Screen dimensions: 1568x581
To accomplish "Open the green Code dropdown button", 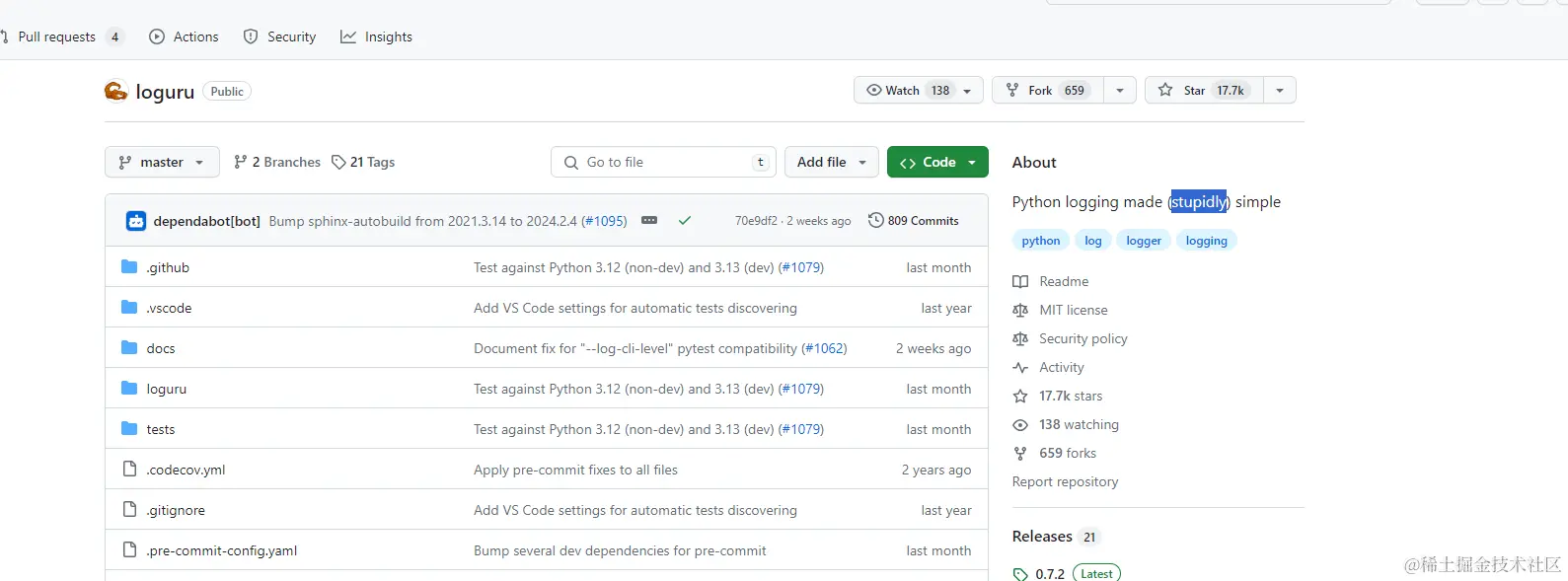I will click(937, 162).
